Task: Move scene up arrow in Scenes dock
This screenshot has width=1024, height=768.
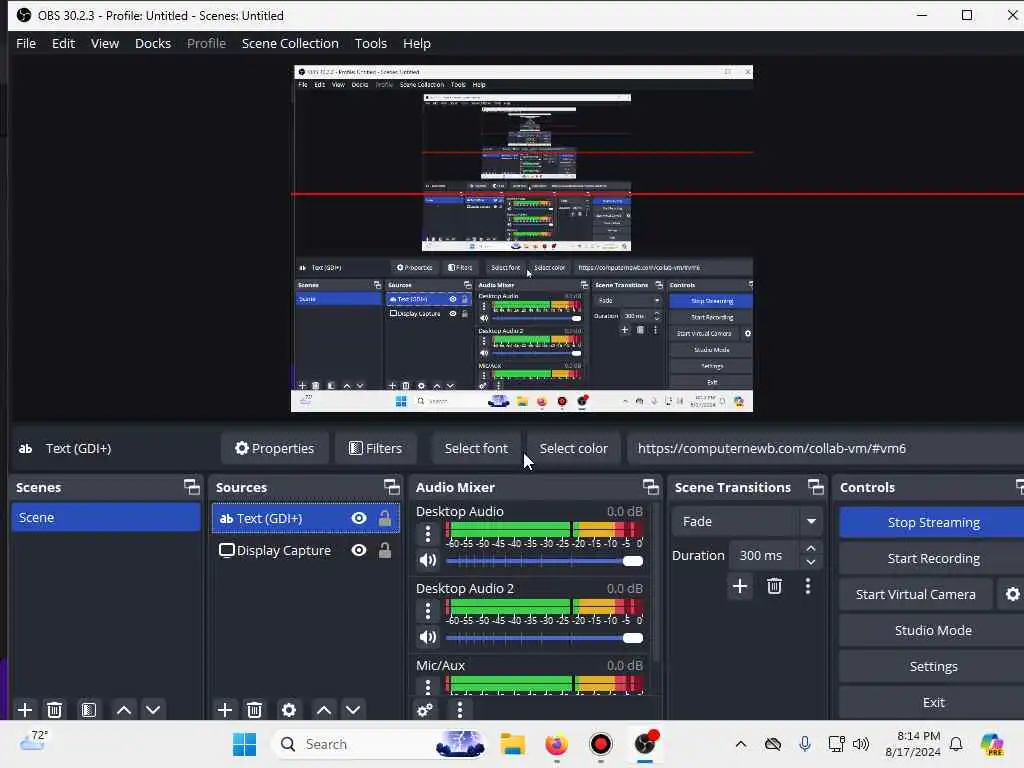Action: tap(123, 710)
